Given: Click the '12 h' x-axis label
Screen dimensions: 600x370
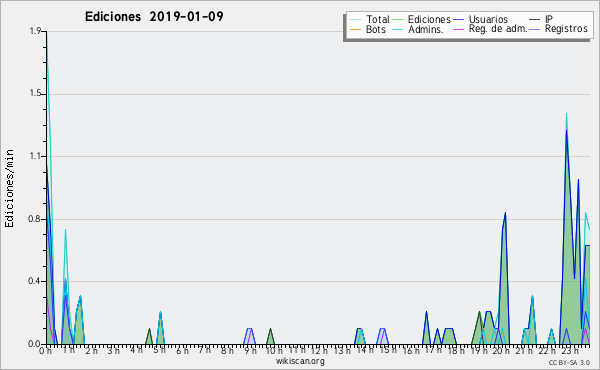Looking at the screenshot, I should (x=319, y=350).
